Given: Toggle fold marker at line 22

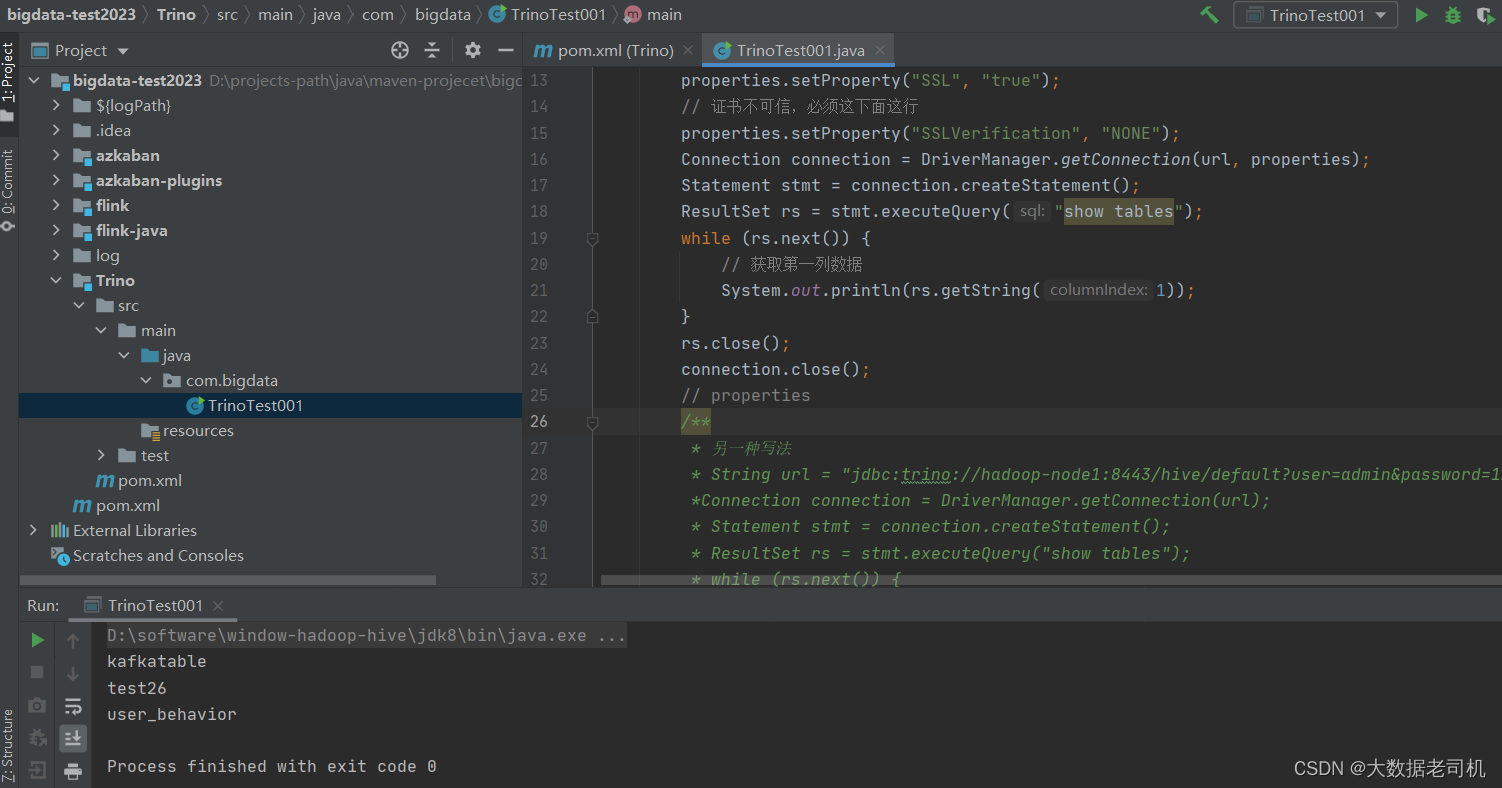Looking at the screenshot, I should (x=592, y=316).
